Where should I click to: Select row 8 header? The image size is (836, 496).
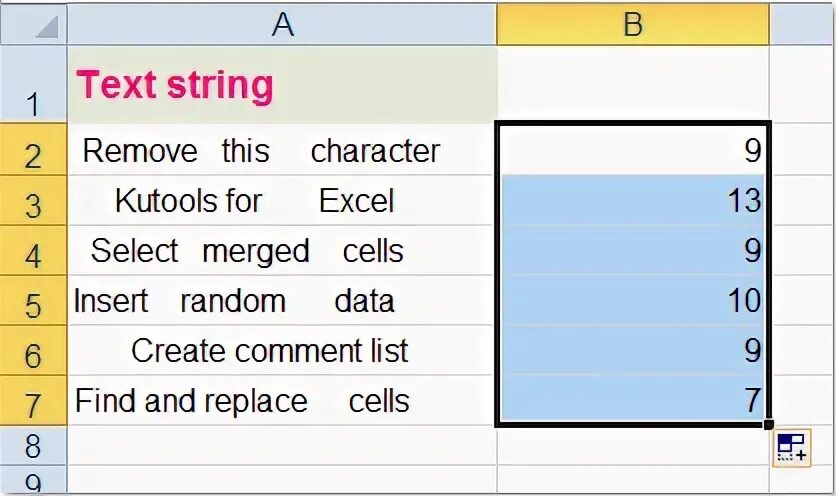34,444
